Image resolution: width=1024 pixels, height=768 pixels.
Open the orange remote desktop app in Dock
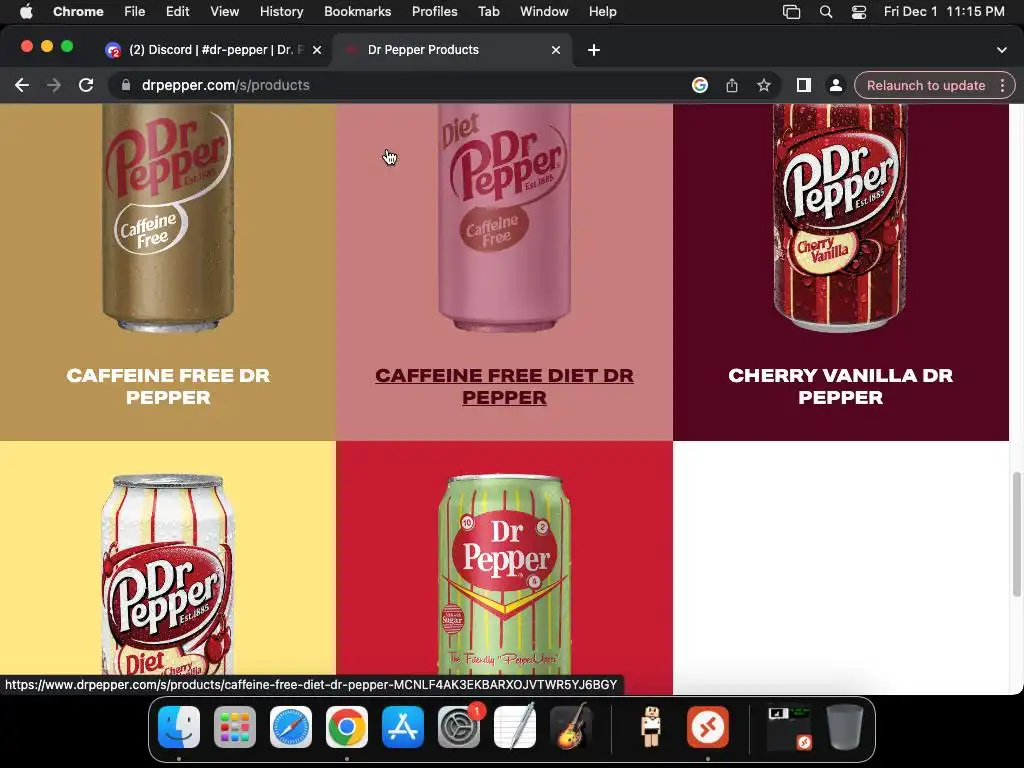pyautogui.click(x=708, y=727)
